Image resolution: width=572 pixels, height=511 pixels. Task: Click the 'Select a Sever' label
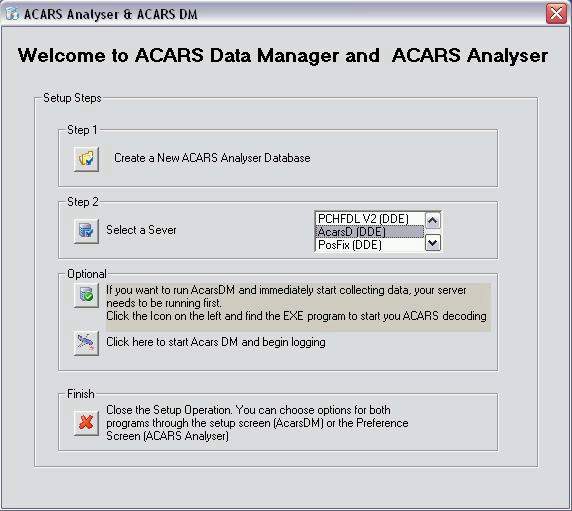pyautogui.click(x=141, y=230)
